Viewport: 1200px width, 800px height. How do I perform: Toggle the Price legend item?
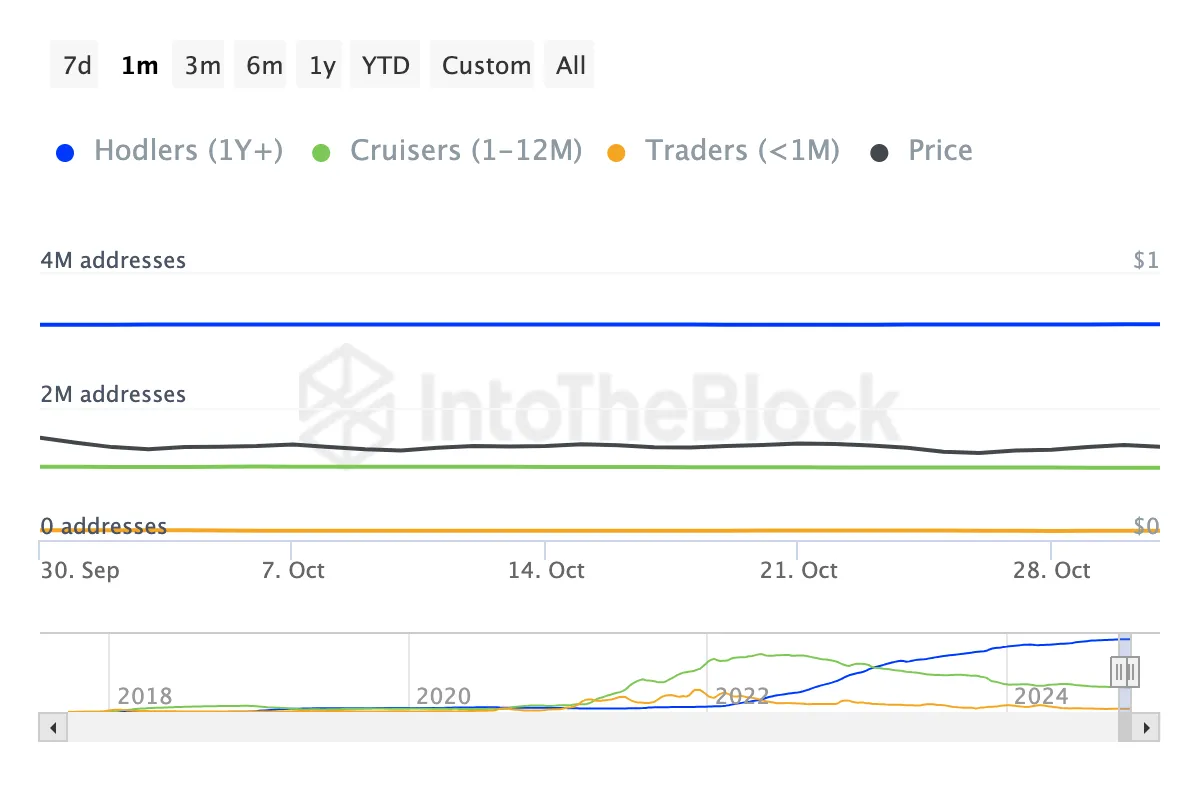[940, 151]
